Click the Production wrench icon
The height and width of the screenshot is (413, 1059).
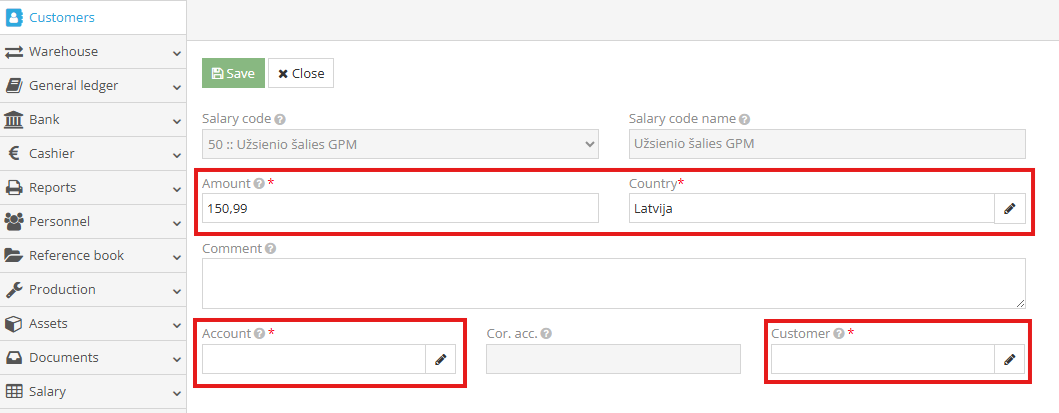(x=14, y=290)
